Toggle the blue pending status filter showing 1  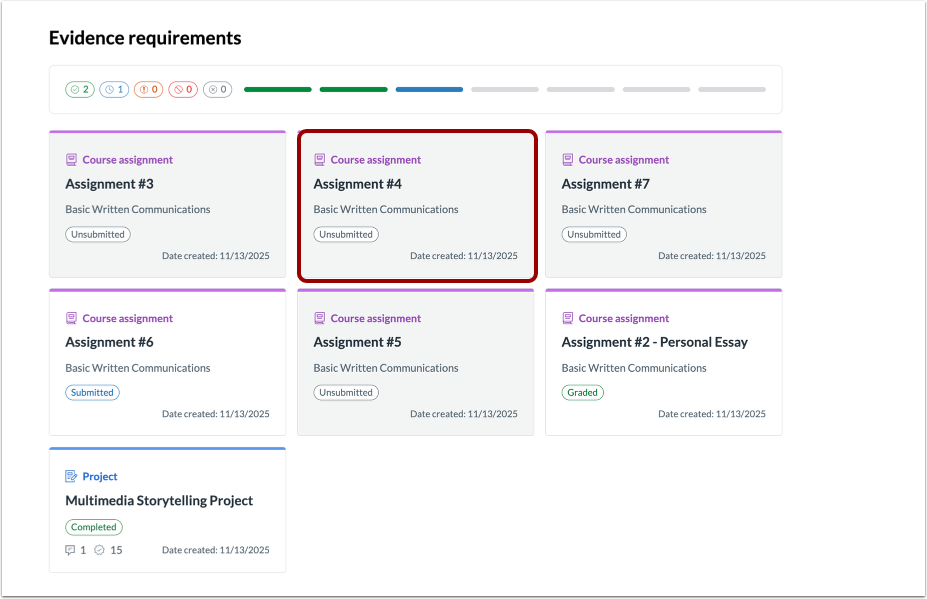(114, 89)
